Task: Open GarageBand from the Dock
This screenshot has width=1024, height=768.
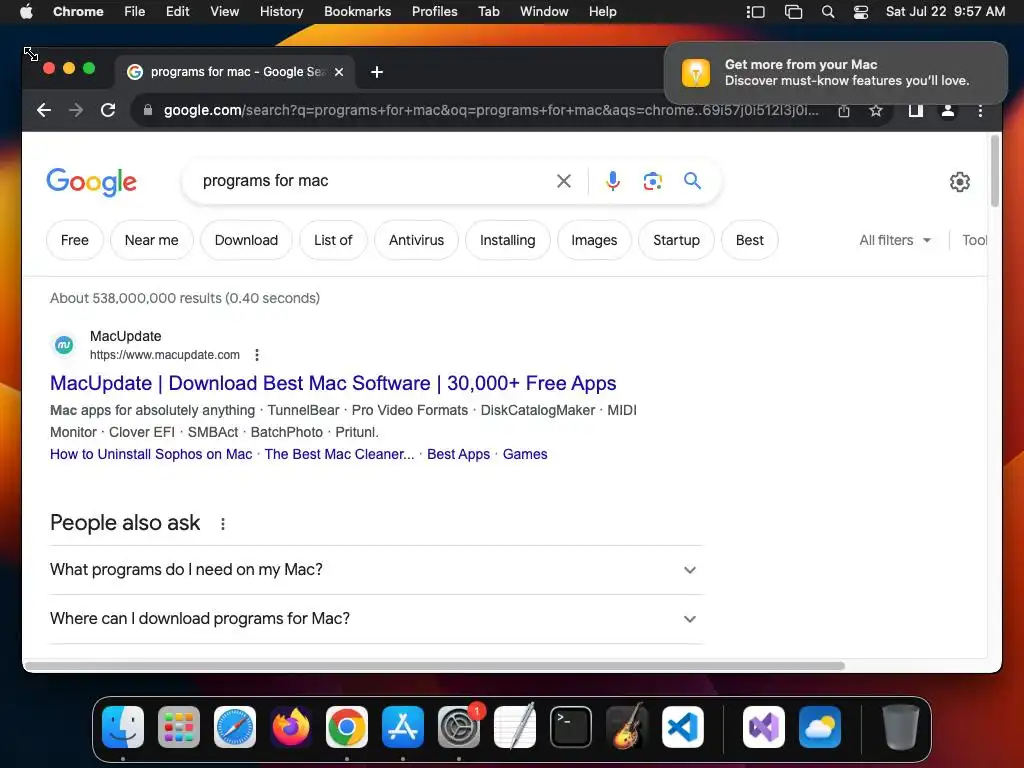Action: (x=627, y=727)
